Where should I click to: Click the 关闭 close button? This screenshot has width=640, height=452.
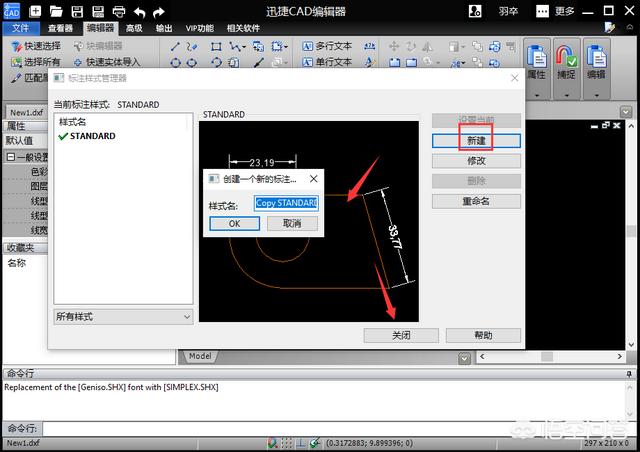[x=401, y=335]
